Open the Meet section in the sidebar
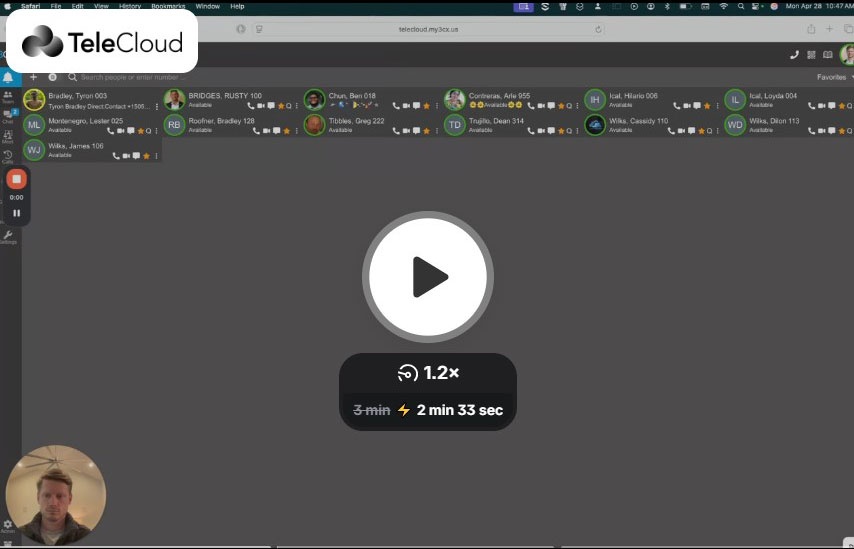 8,137
